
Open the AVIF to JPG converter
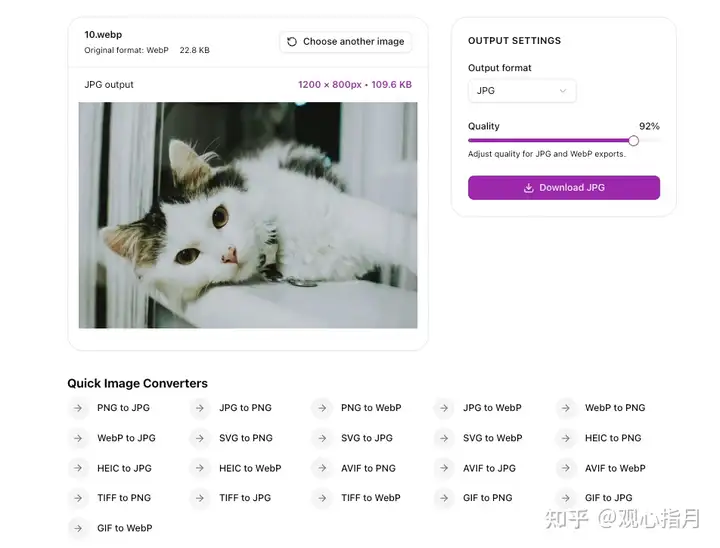pos(489,468)
